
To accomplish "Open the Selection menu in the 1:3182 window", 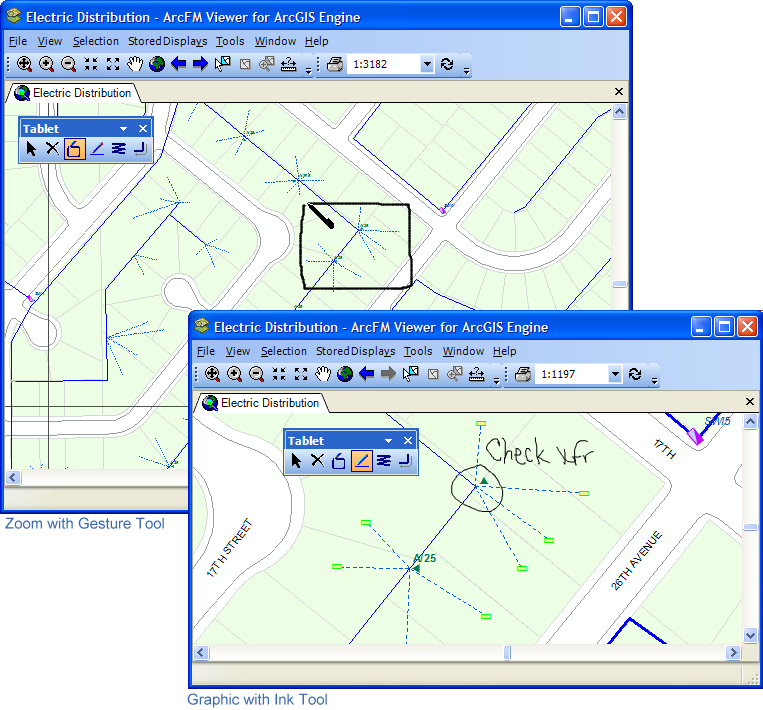I will 95,41.
